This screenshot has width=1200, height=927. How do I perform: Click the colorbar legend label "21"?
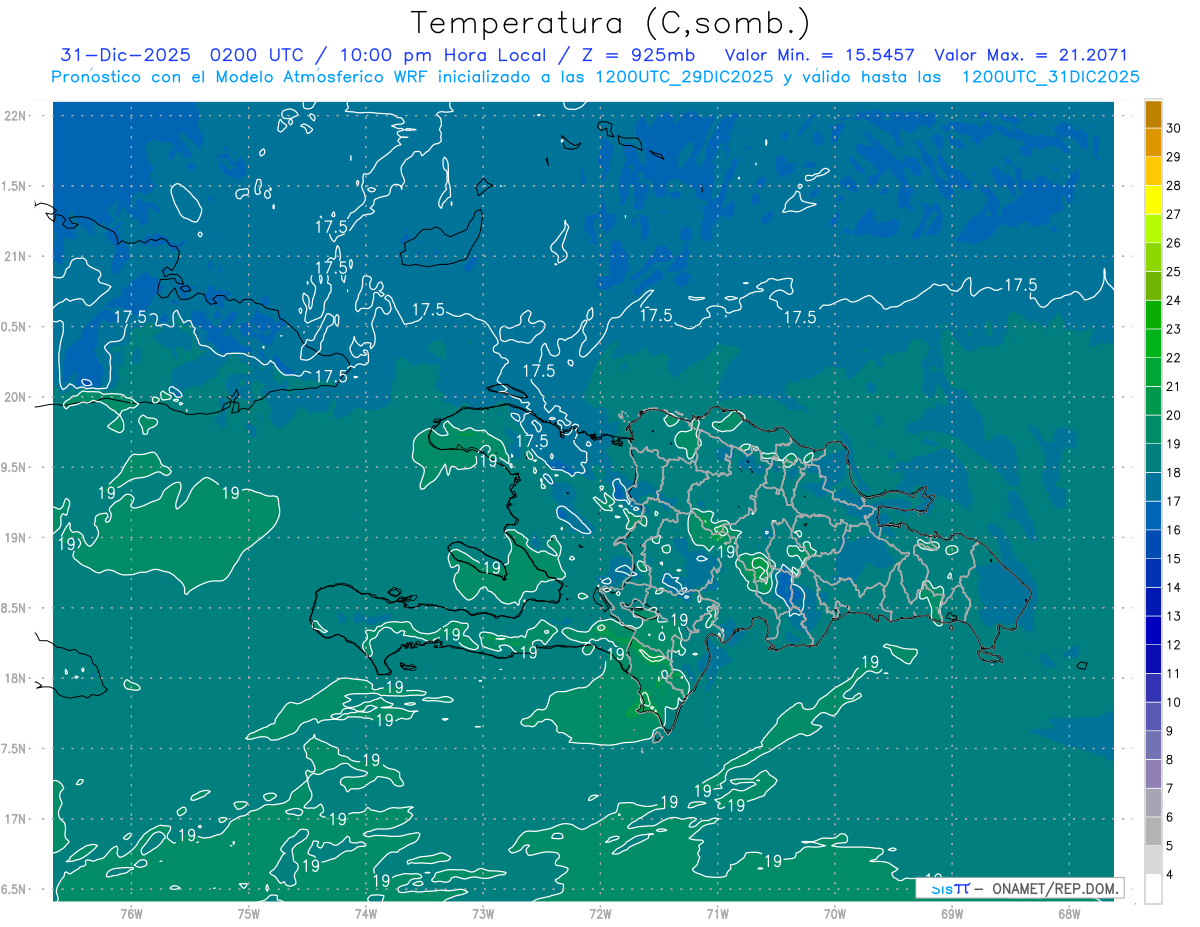pyautogui.click(x=1174, y=386)
